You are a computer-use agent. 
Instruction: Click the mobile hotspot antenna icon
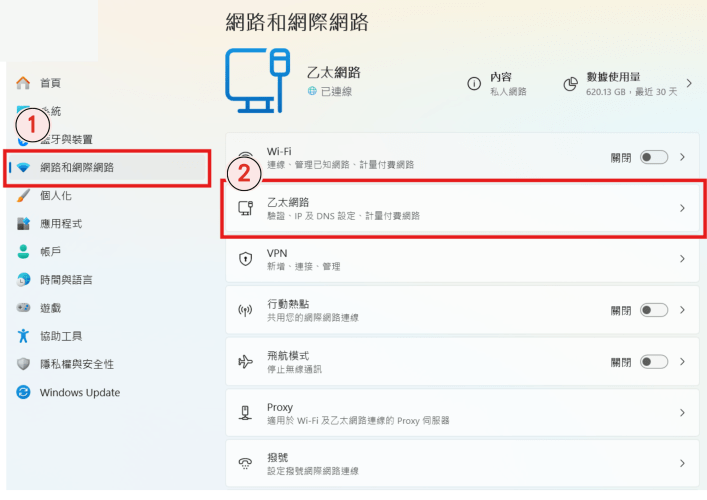pyautogui.click(x=245, y=310)
